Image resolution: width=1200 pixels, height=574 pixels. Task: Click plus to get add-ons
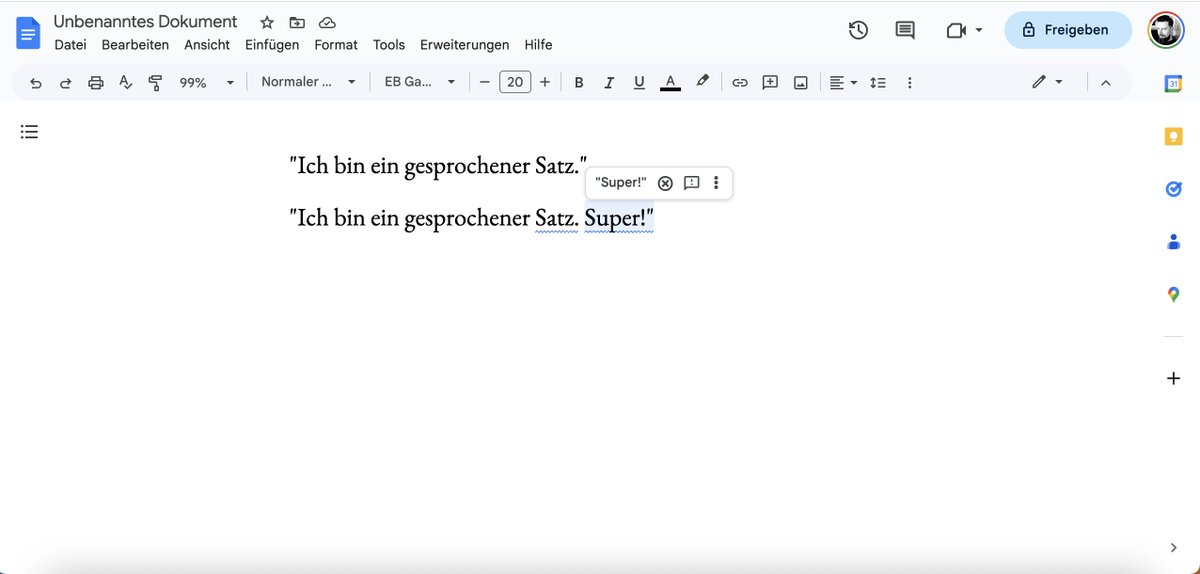click(x=1173, y=378)
